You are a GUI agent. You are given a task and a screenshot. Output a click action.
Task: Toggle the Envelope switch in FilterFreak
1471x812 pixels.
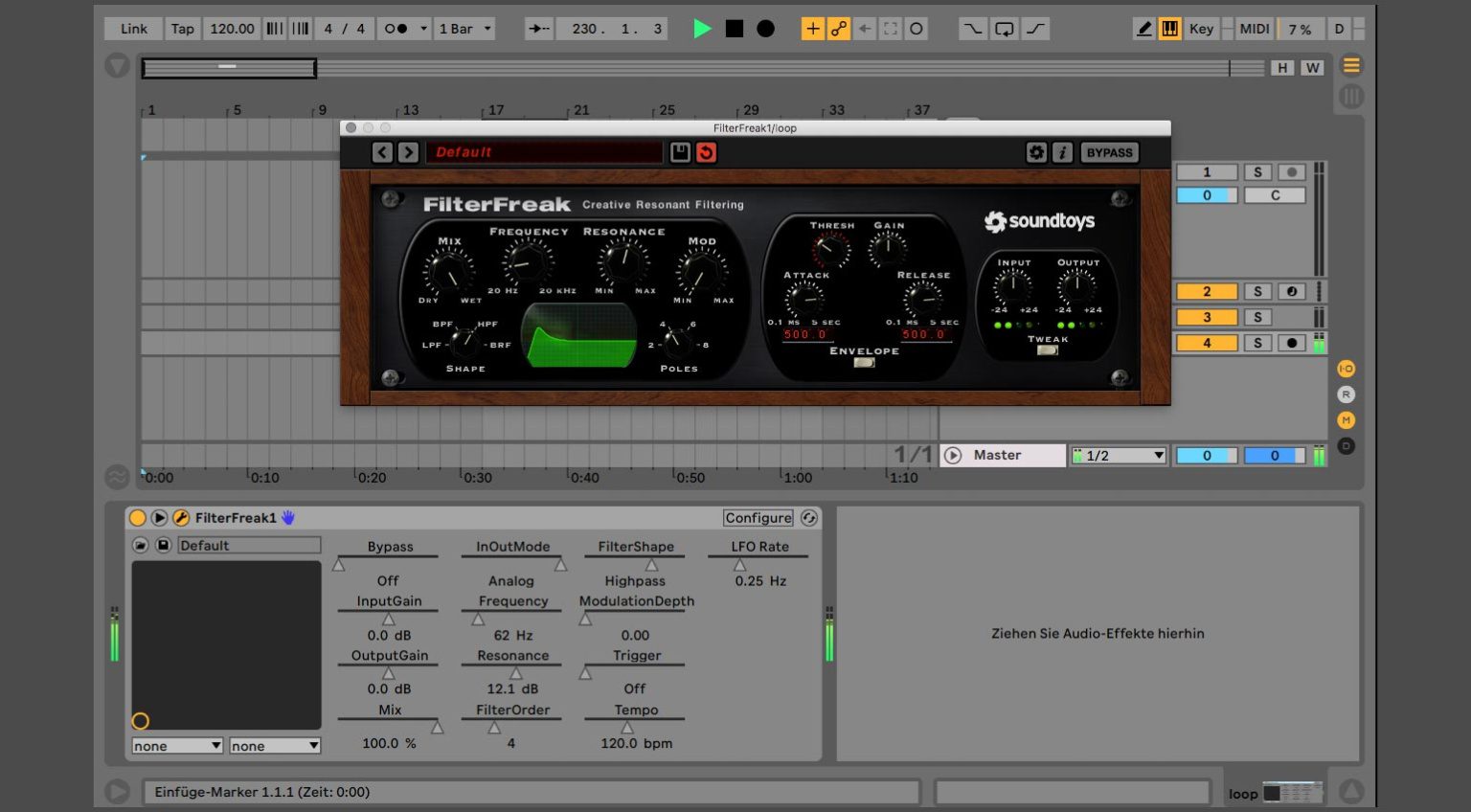click(864, 363)
